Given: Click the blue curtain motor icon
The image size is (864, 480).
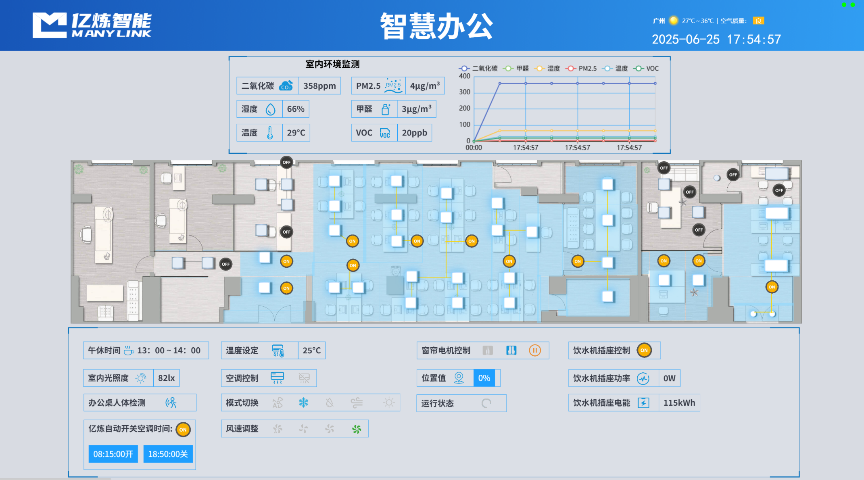Looking at the screenshot, I should 511,350.
